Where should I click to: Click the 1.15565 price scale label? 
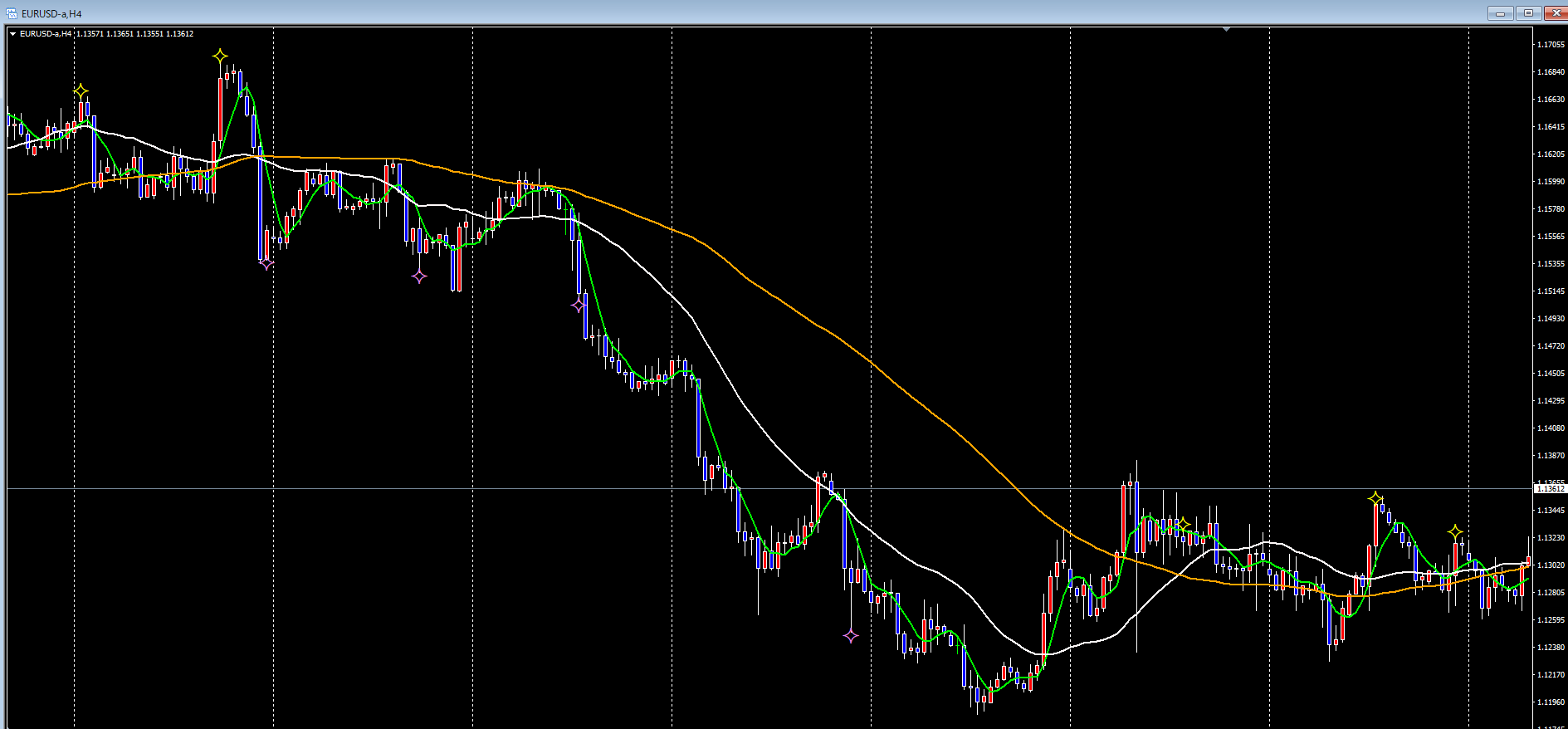[x=1551, y=237]
